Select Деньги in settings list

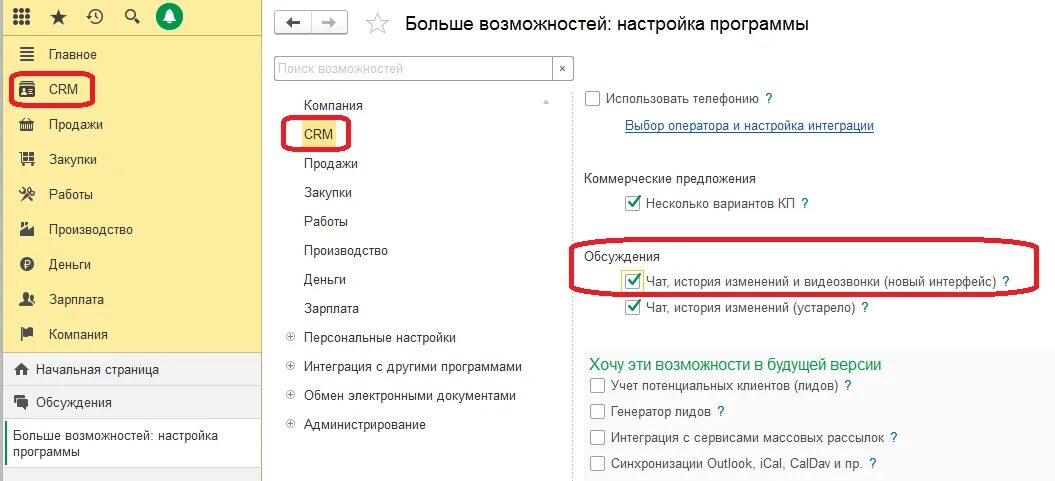coord(324,279)
